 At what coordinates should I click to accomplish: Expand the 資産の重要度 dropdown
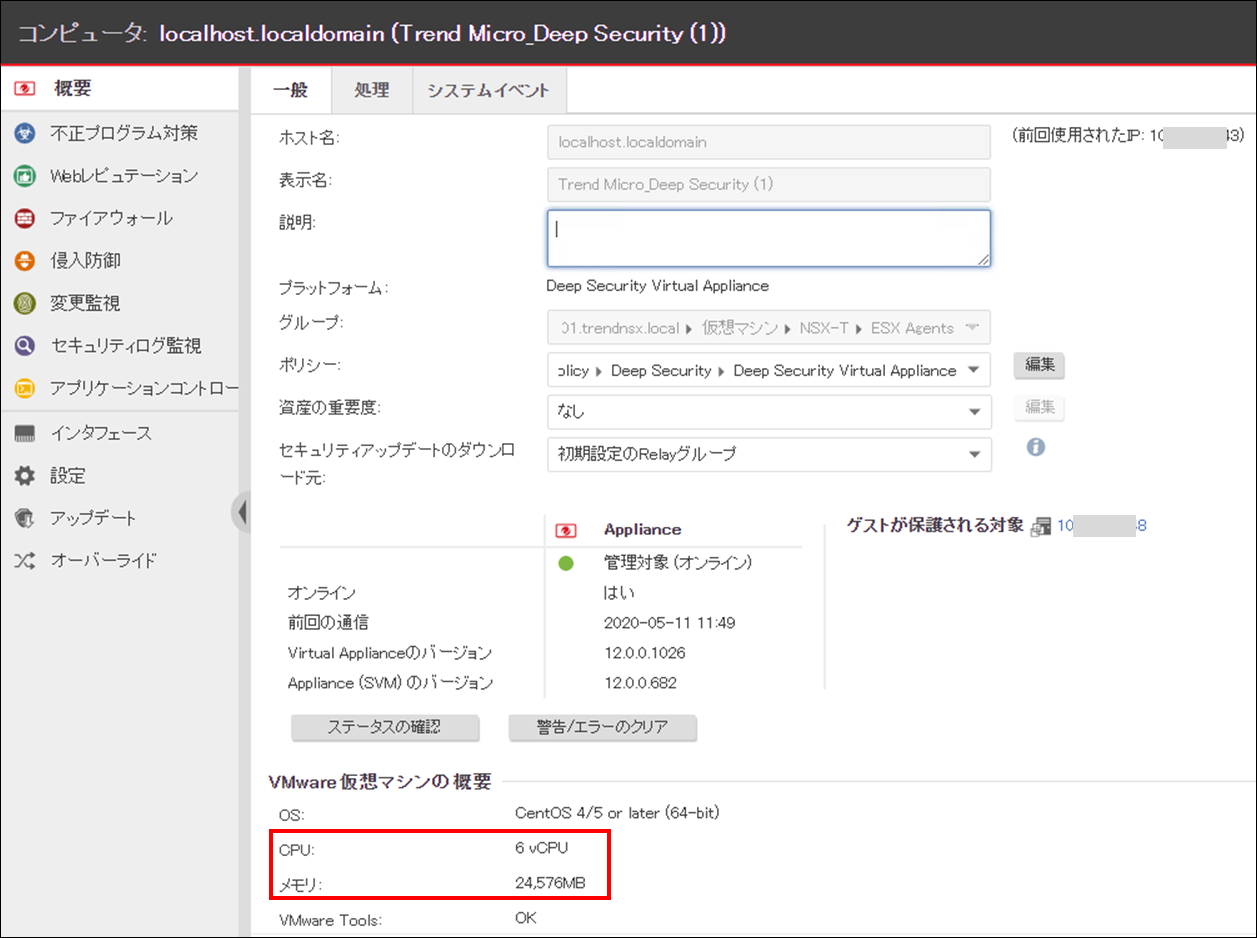[x=769, y=412]
